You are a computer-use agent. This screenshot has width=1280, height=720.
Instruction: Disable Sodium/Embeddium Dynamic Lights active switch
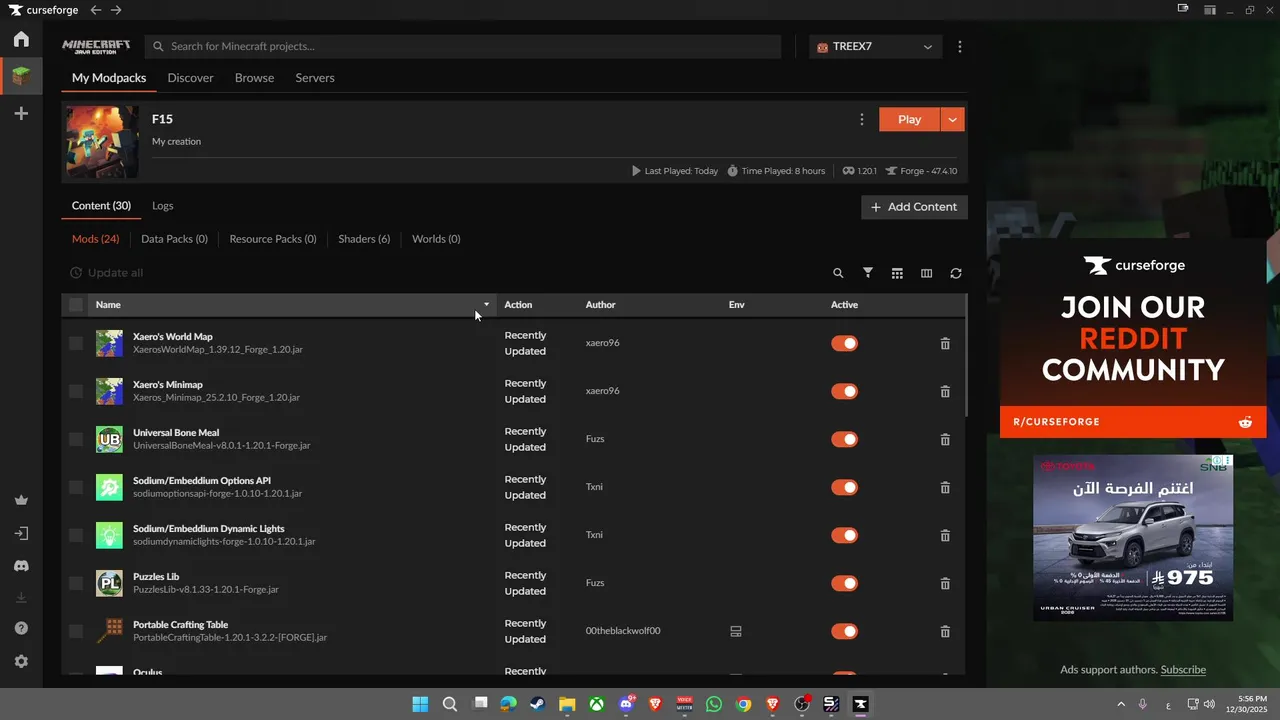tap(845, 535)
